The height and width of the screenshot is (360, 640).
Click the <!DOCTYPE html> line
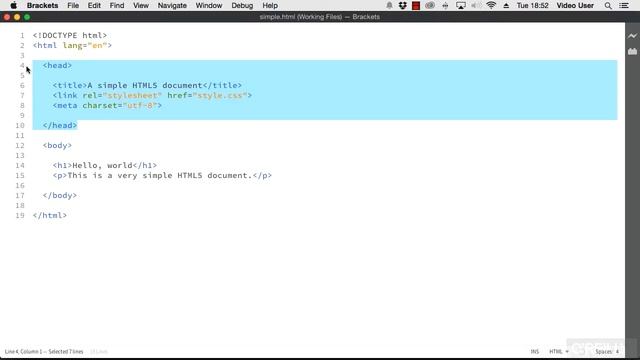coord(70,36)
